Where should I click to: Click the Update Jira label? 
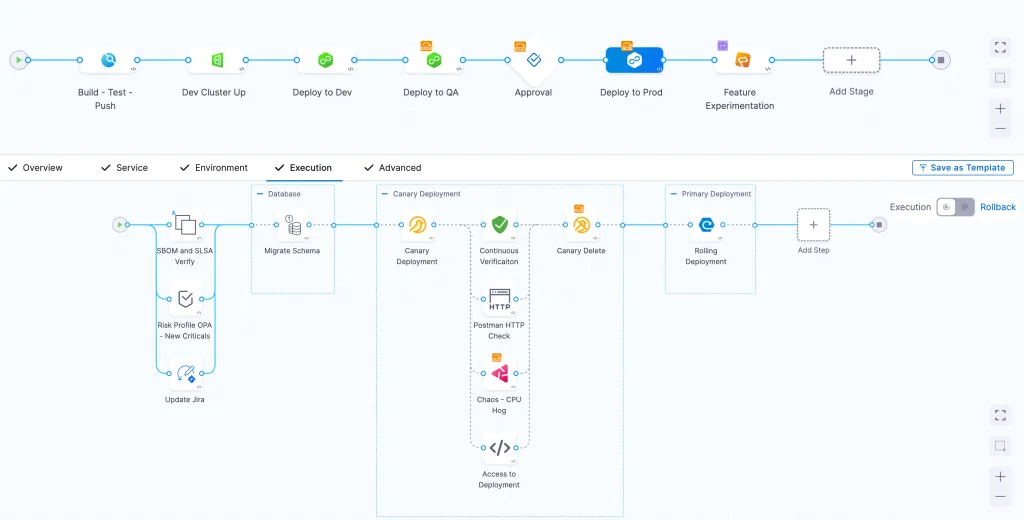point(185,400)
